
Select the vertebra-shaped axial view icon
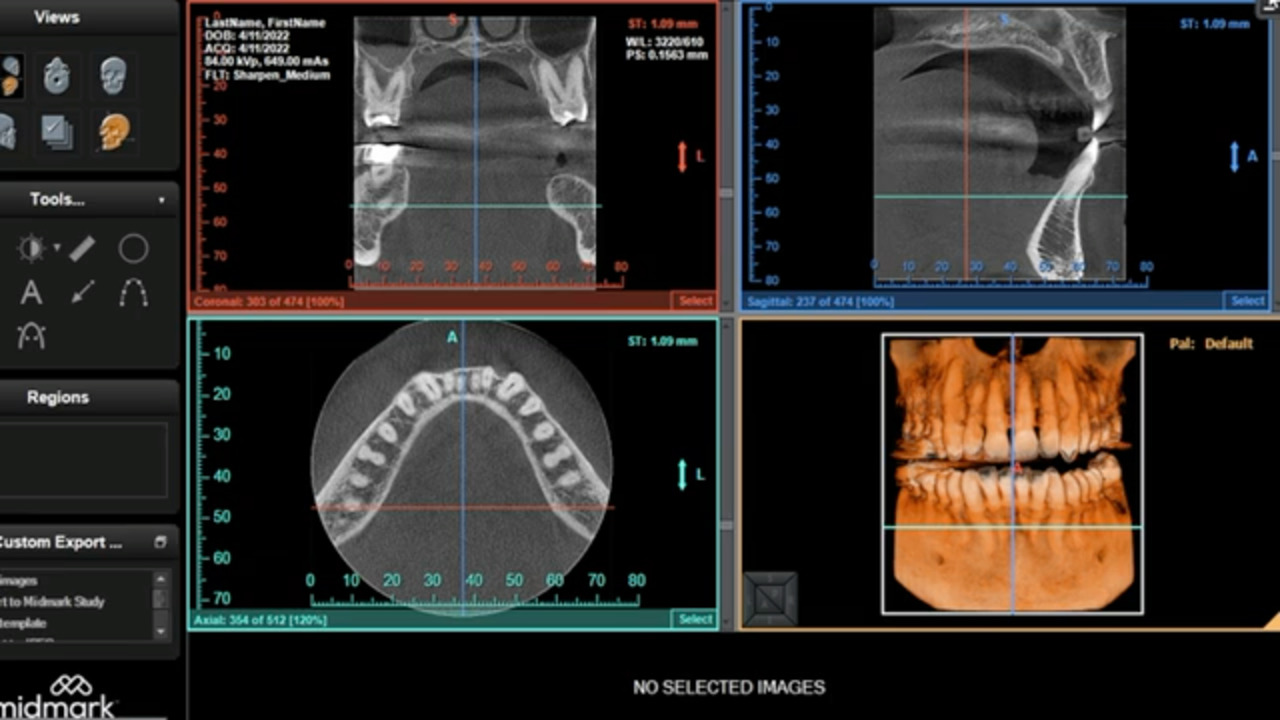pyautogui.click(x=56, y=76)
